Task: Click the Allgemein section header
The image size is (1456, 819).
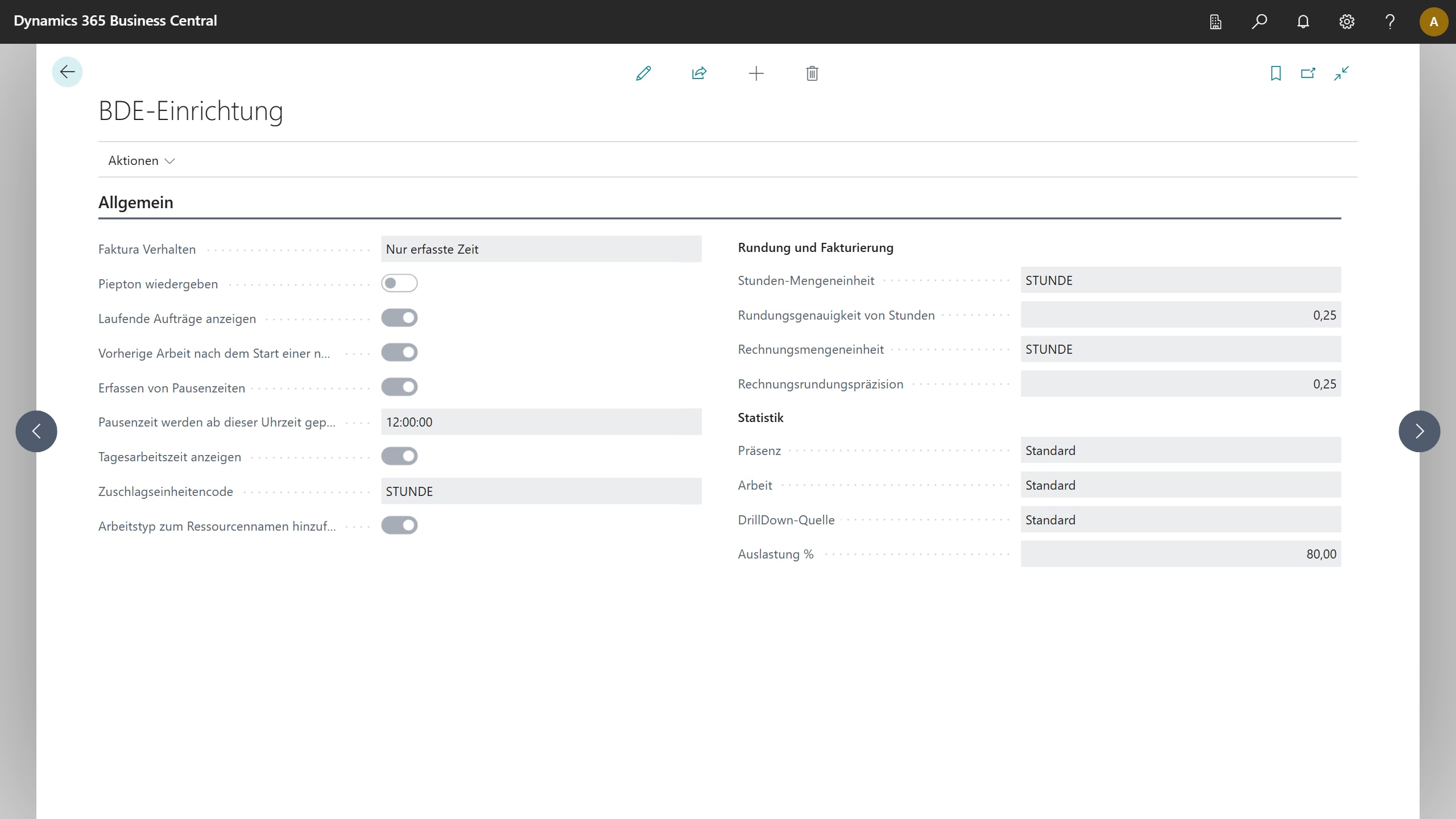Action: [x=135, y=202]
